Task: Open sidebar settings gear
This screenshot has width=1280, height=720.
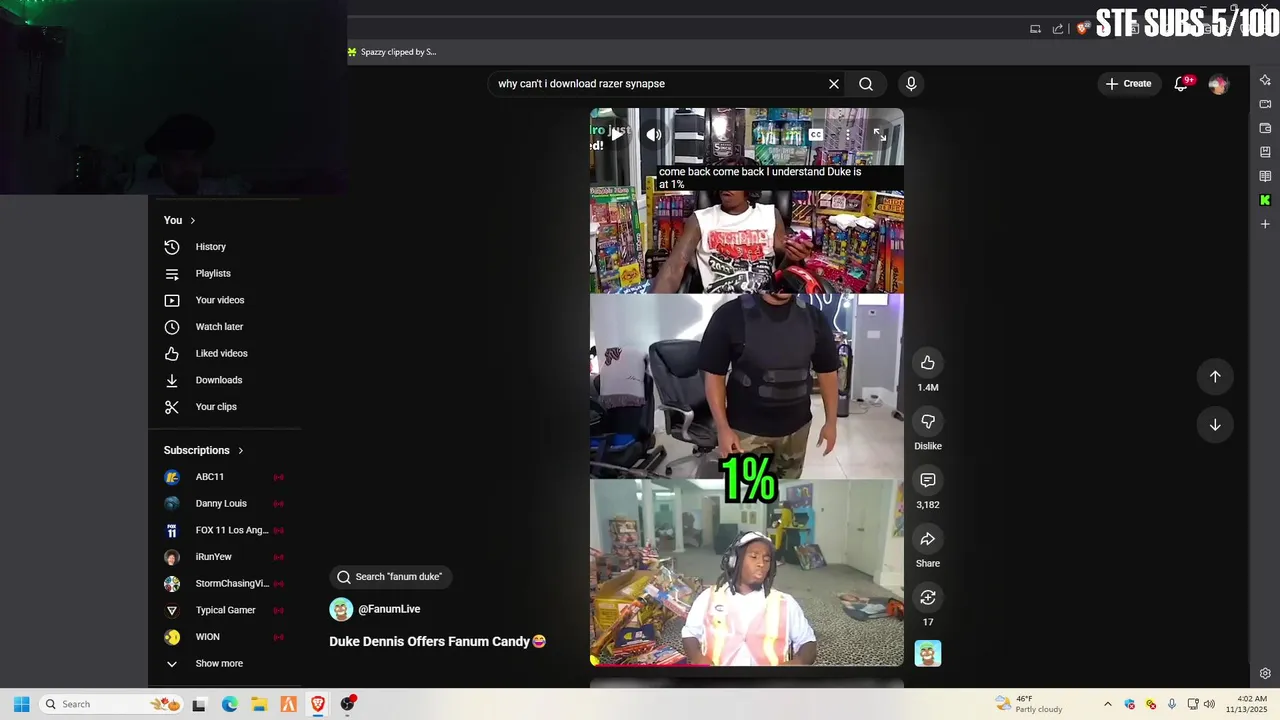Action: [1265, 673]
